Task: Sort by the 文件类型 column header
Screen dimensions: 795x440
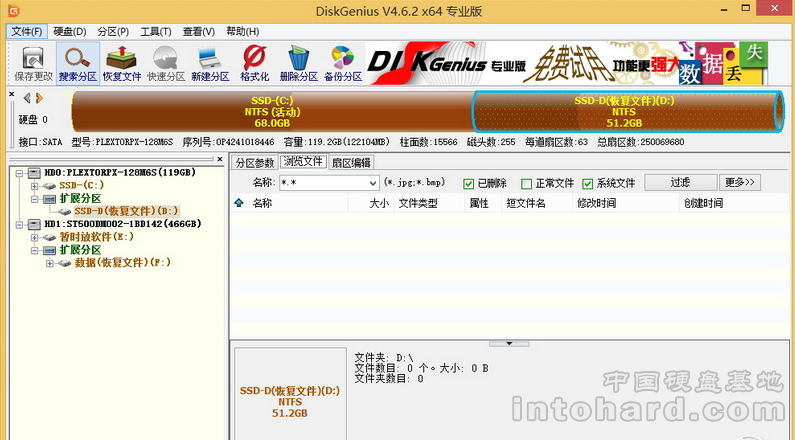Action: click(429, 203)
